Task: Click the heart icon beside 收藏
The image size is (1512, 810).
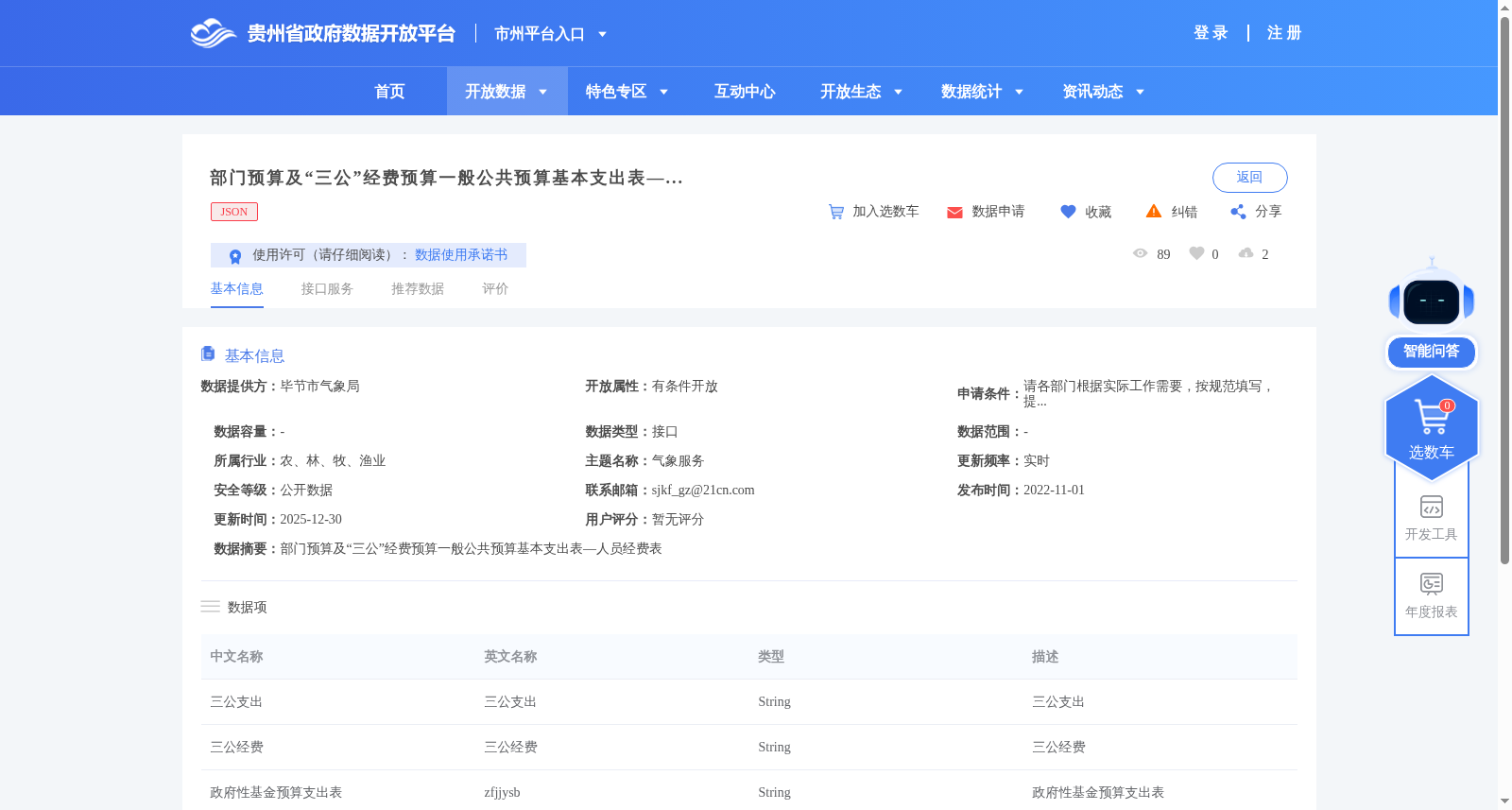Action: [1068, 212]
